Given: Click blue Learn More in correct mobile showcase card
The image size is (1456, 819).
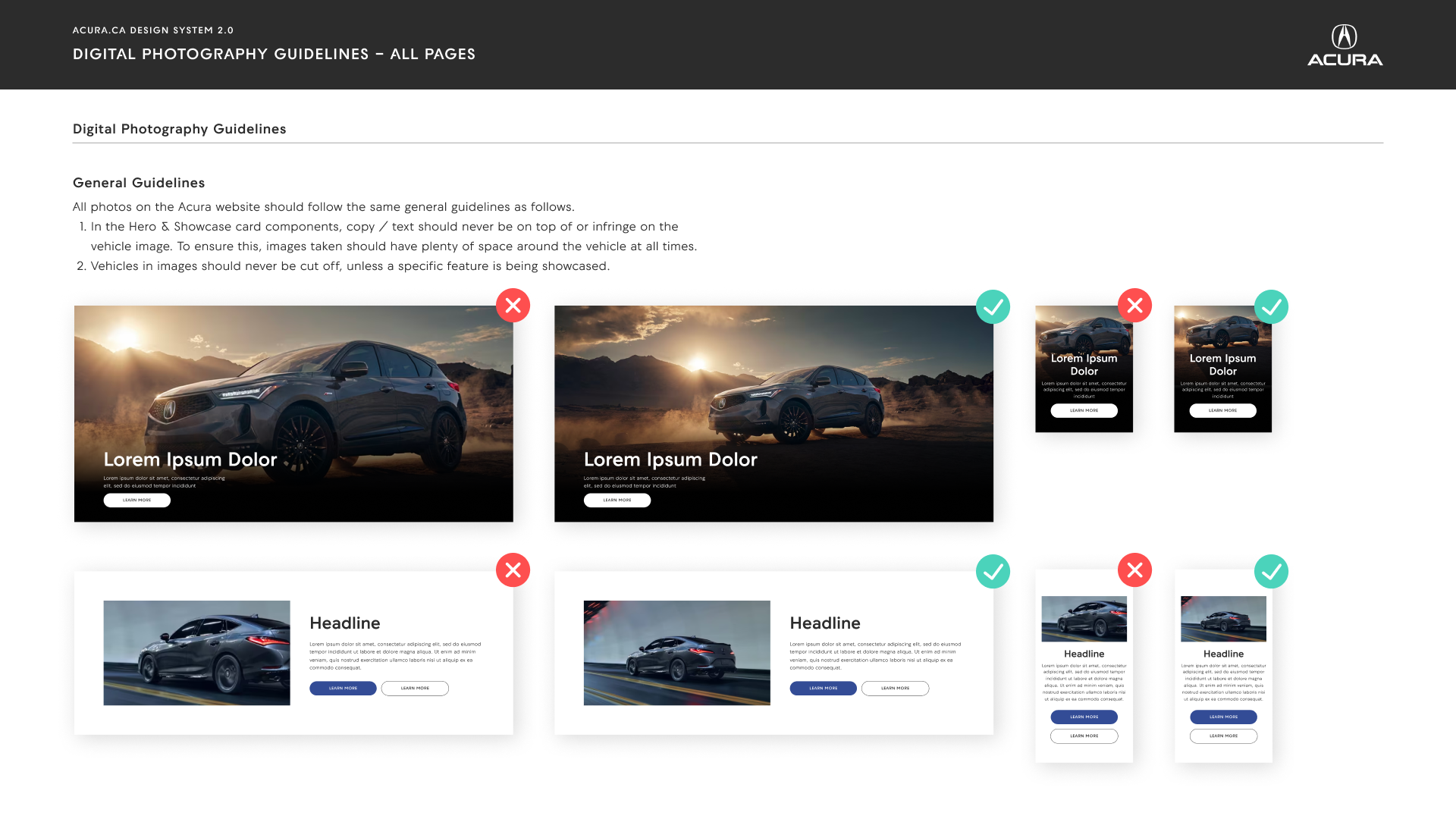Looking at the screenshot, I should click(1223, 717).
